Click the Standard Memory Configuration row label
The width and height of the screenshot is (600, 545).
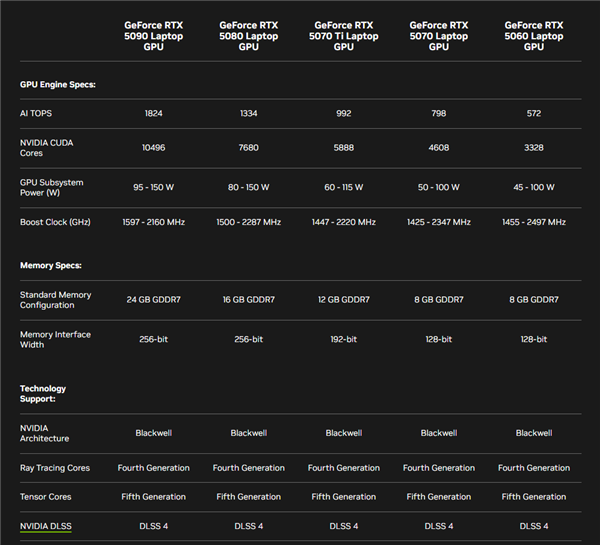pos(55,300)
